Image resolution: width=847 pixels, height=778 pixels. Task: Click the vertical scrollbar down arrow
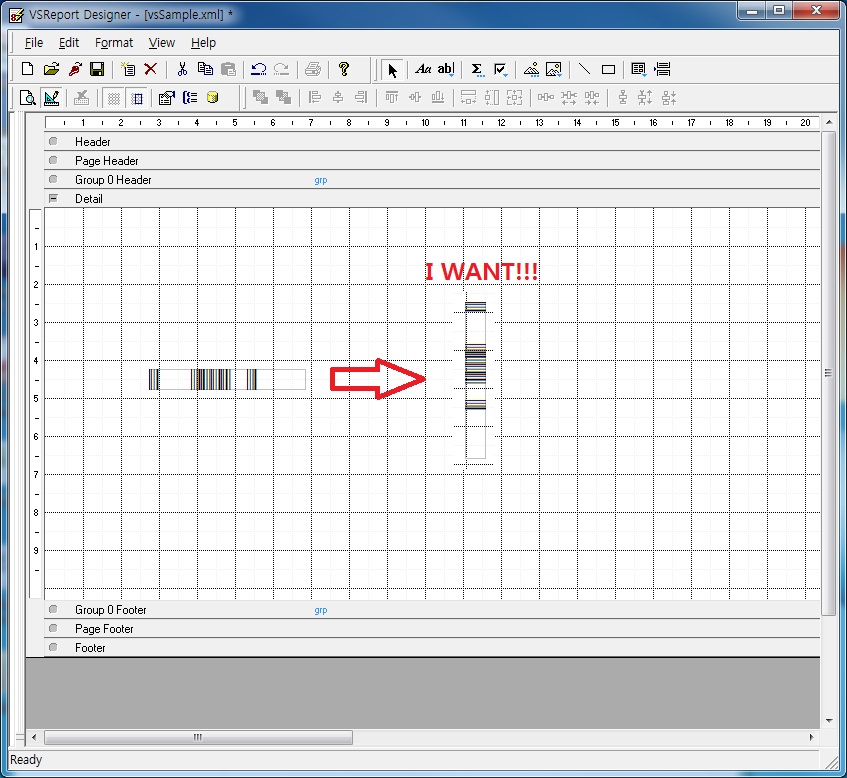point(829,721)
